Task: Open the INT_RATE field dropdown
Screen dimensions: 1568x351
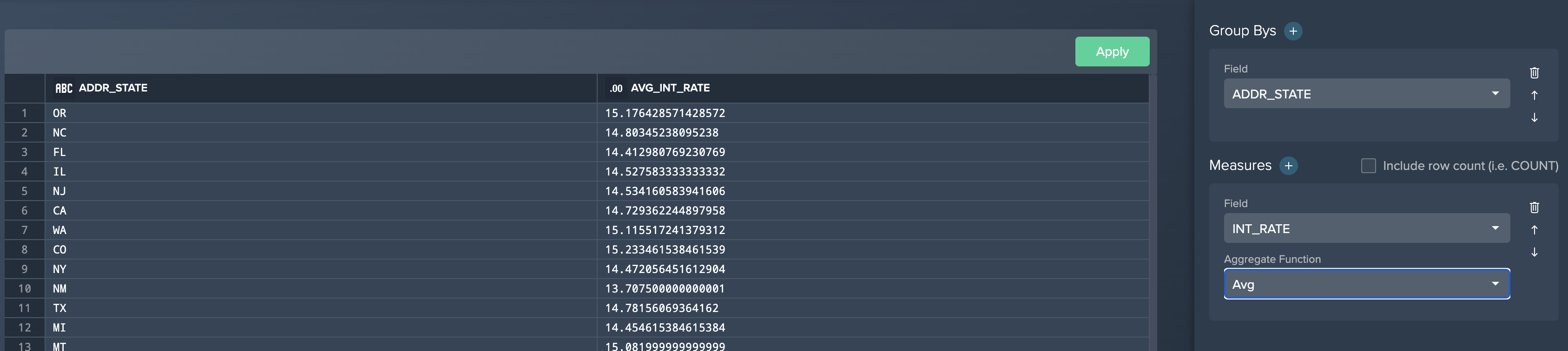Action: (1366, 229)
